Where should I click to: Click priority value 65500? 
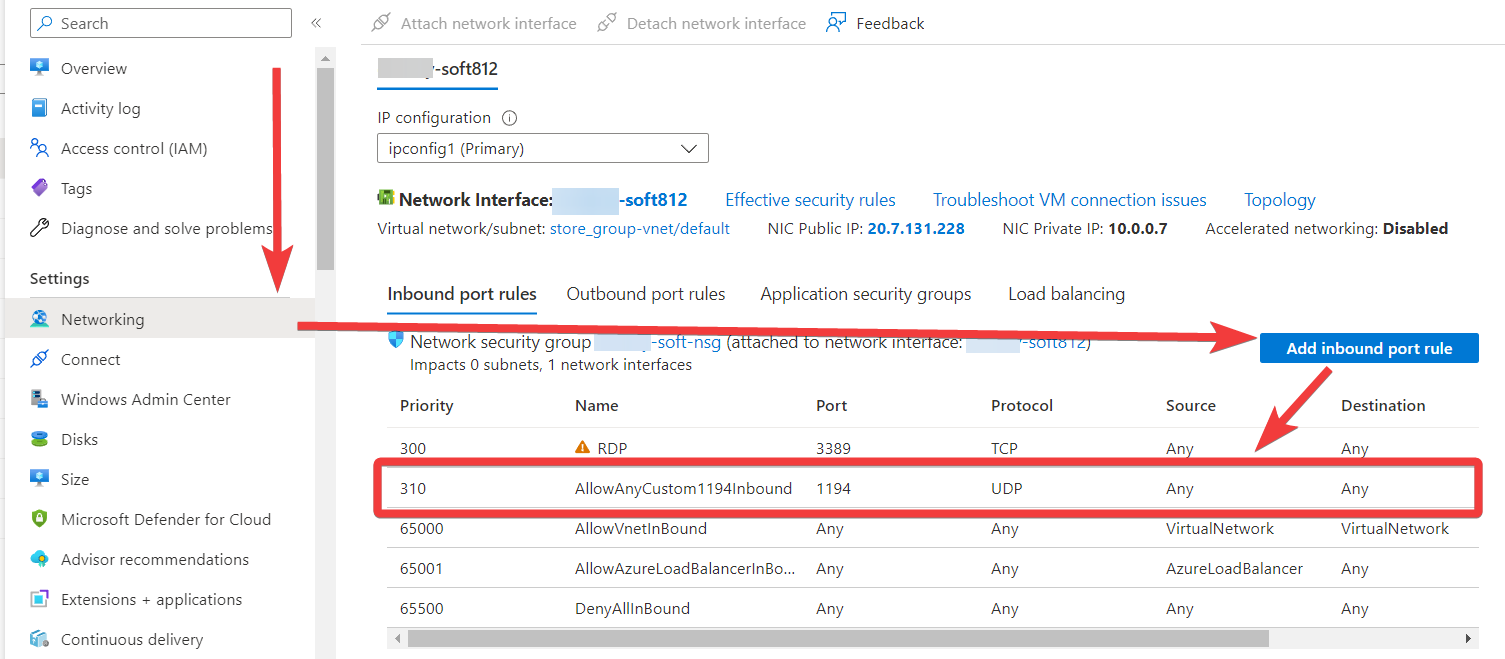(x=422, y=609)
